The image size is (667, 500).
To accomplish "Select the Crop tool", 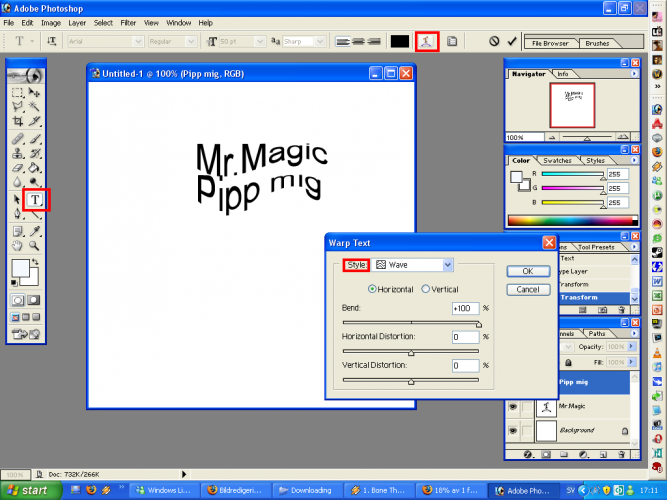I will coord(17,122).
